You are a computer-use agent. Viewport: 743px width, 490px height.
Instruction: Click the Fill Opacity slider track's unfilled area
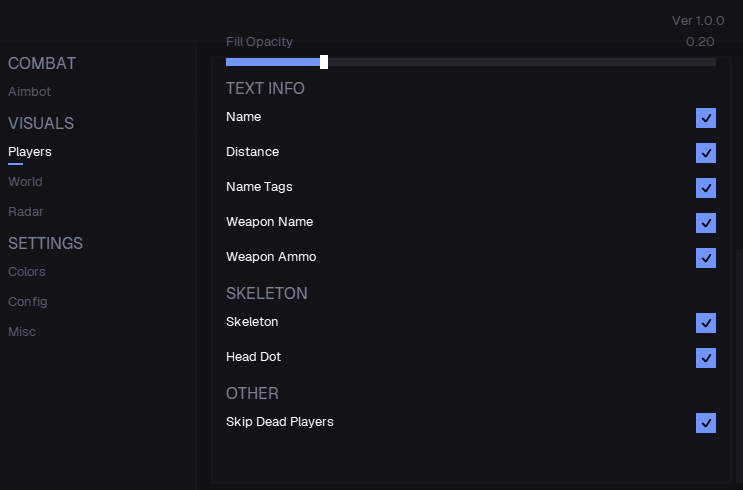520,62
